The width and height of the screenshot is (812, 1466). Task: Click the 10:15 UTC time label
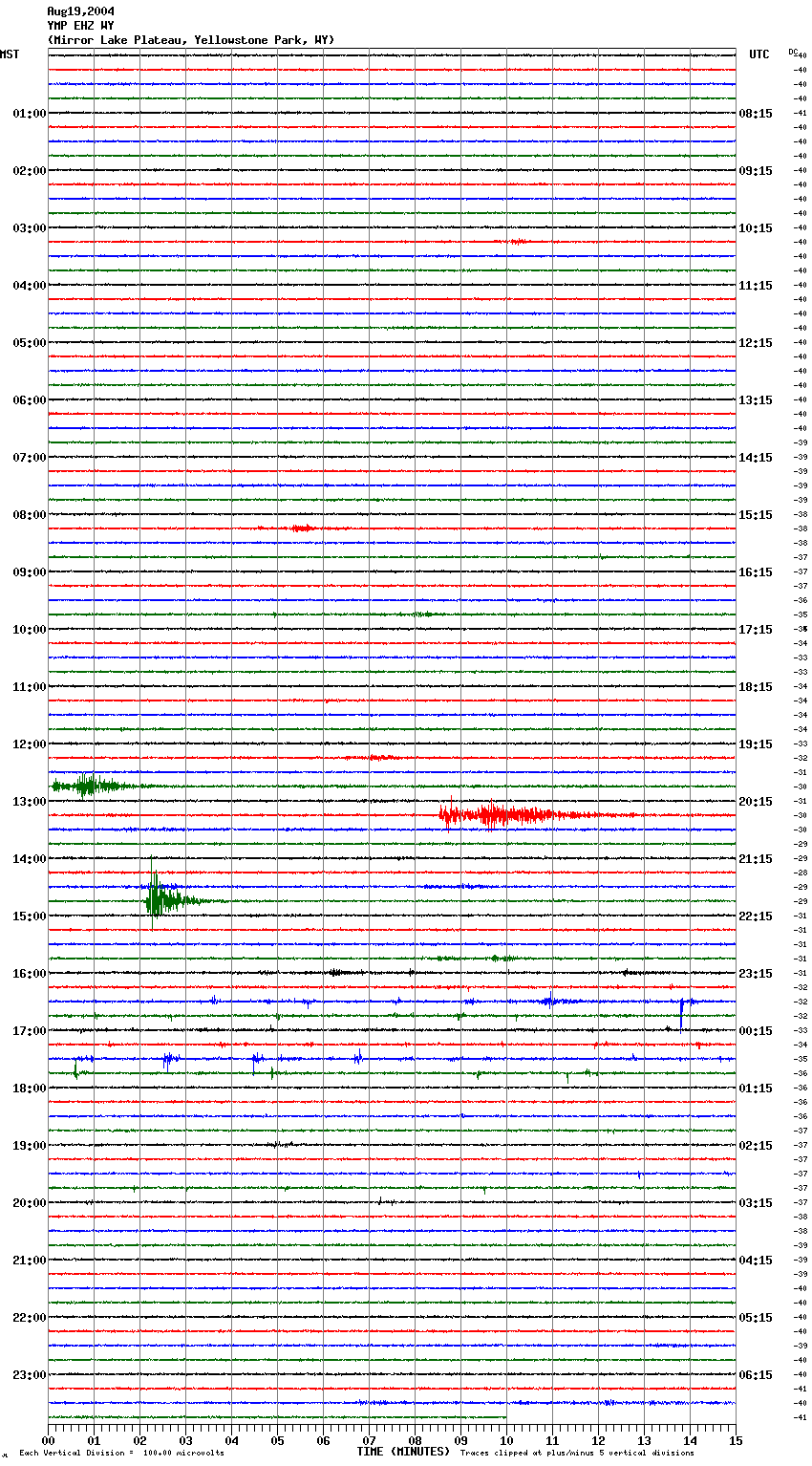756,228
